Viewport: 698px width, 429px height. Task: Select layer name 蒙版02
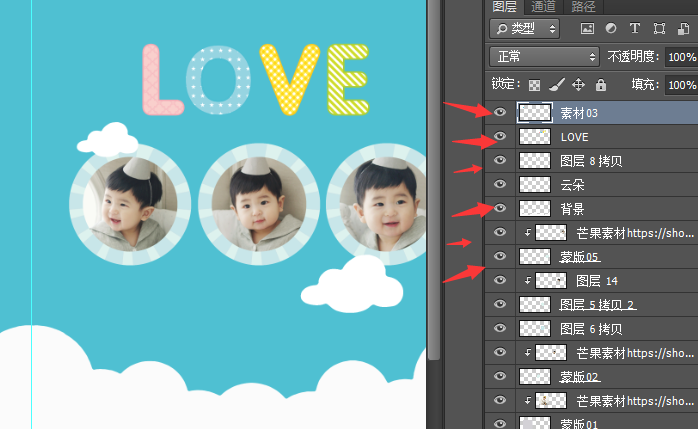[580, 377]
